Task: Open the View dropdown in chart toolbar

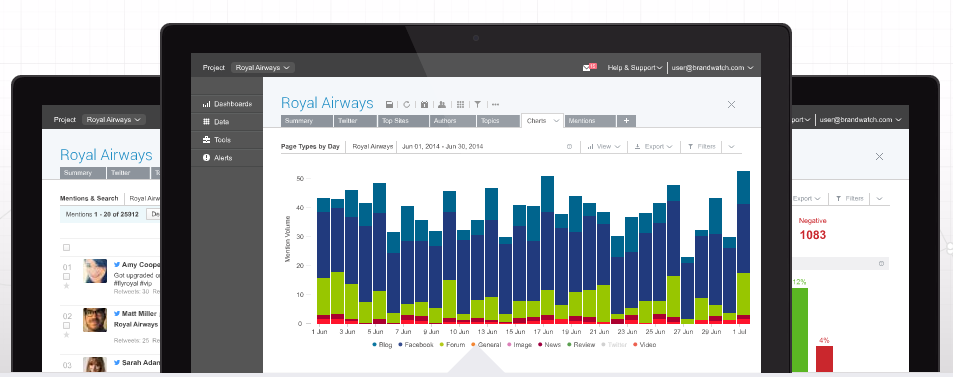Action: click(x=604, y=147)
